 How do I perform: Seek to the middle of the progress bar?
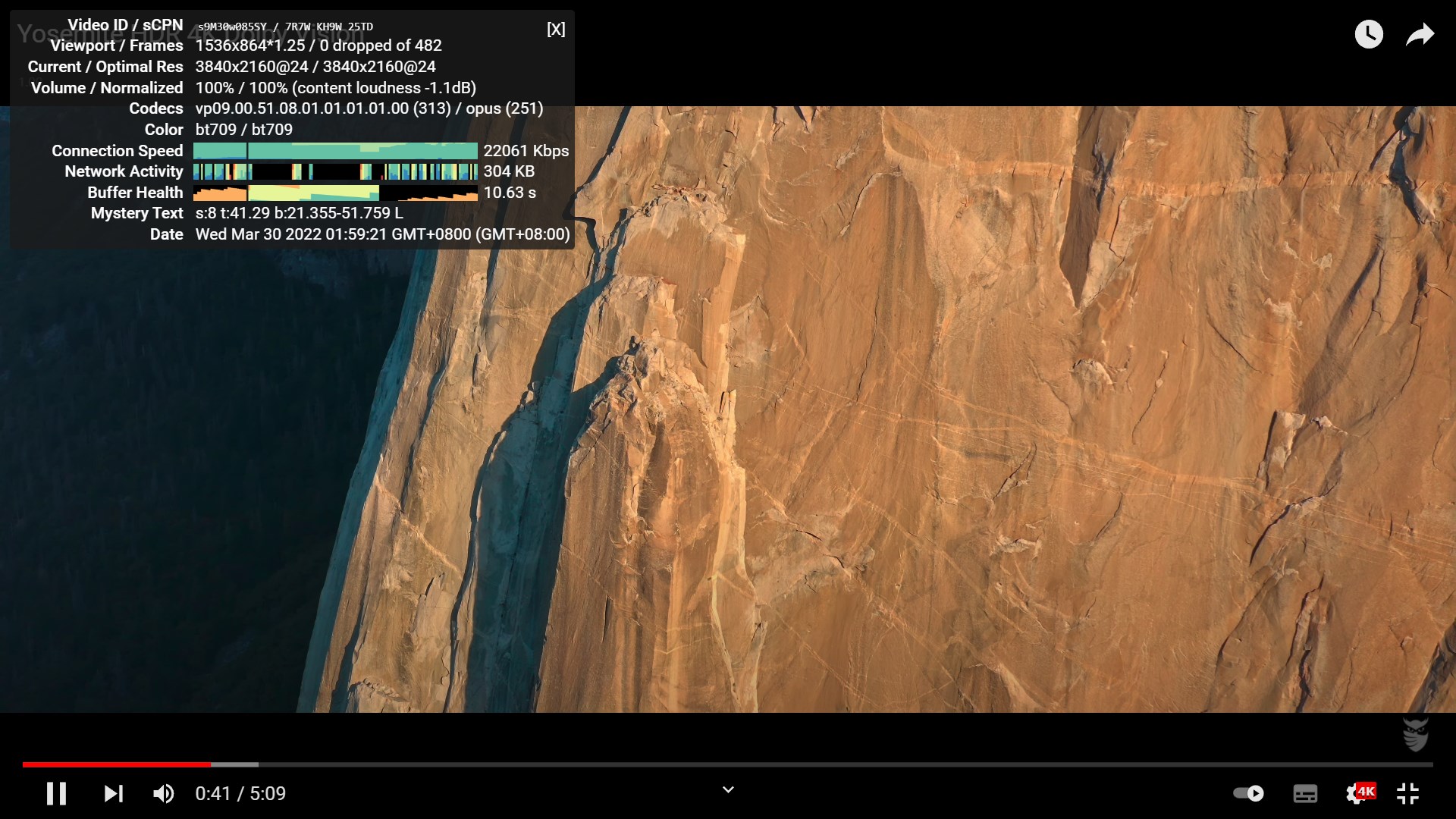click(728, 764)
